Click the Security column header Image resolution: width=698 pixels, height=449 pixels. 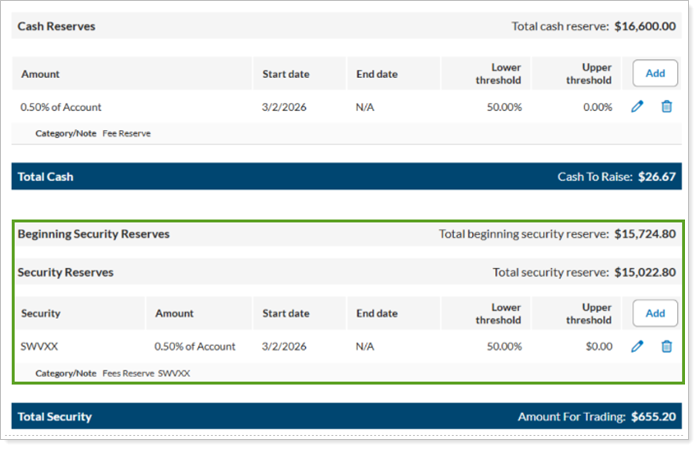coord(41,313)
